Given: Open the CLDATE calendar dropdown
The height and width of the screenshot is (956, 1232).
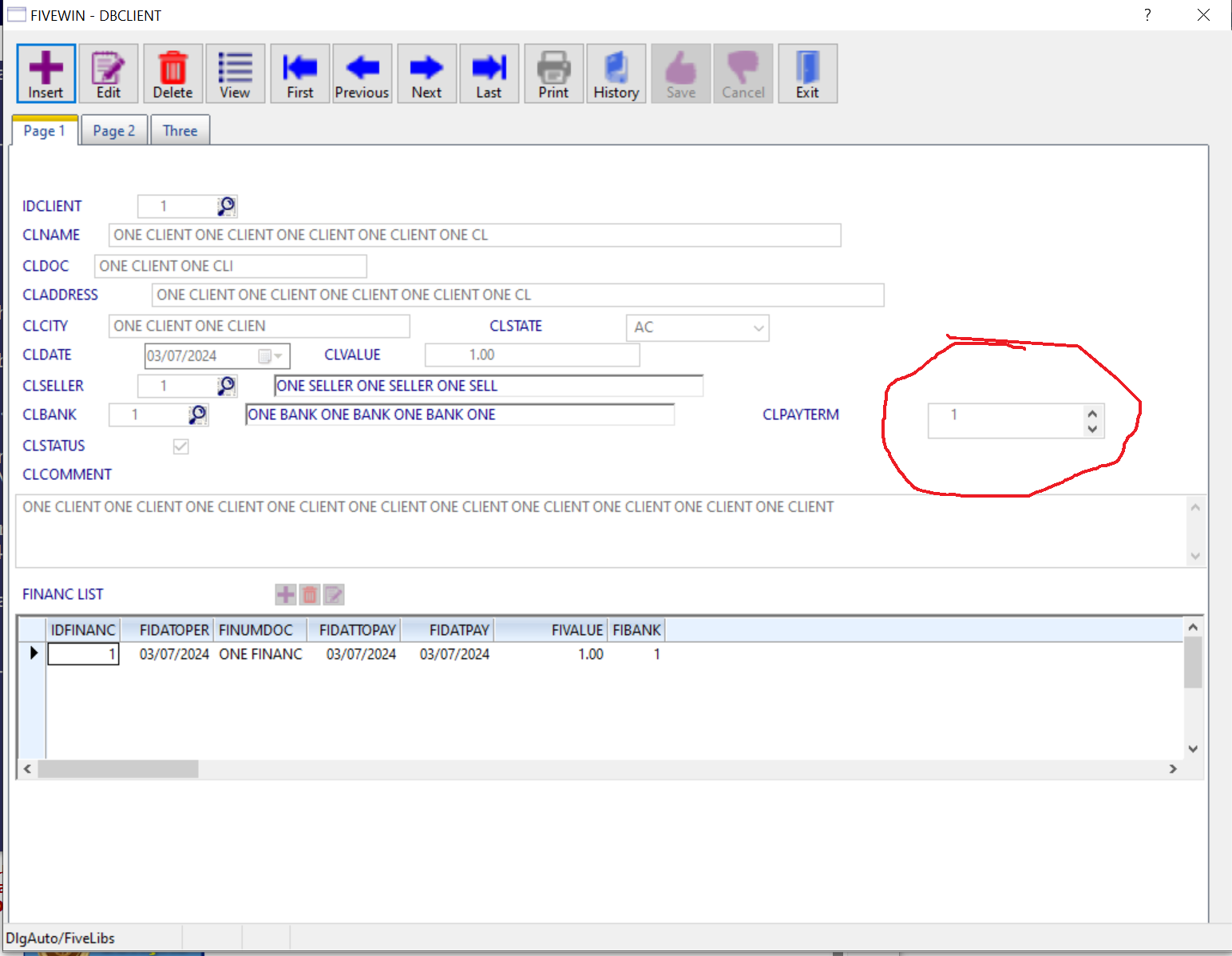Looking at the screenshot, I should [271, 356].
